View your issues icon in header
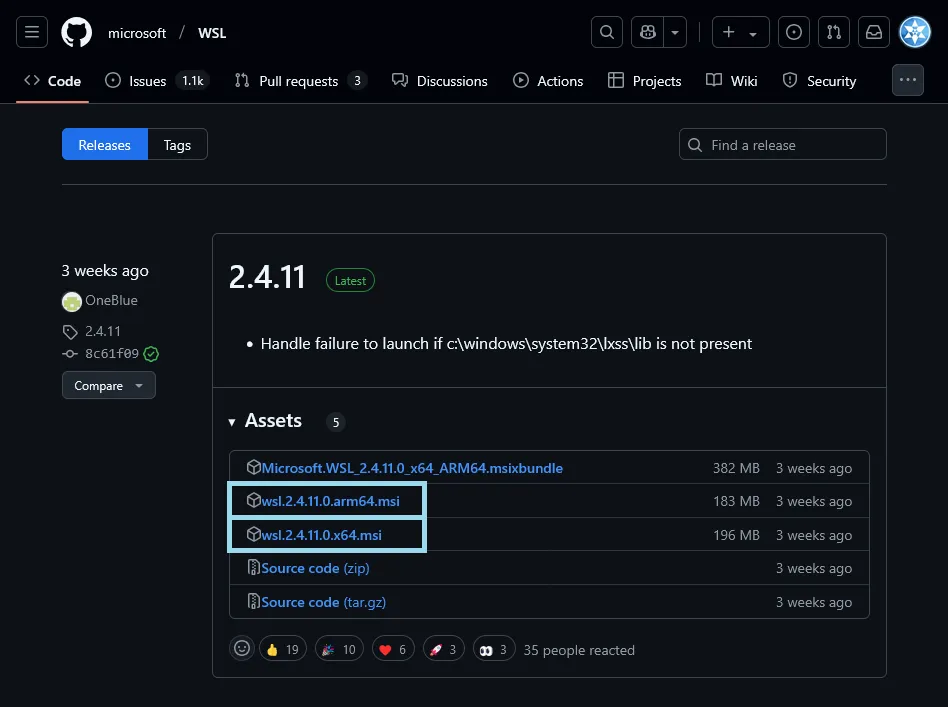 point(794,32)
